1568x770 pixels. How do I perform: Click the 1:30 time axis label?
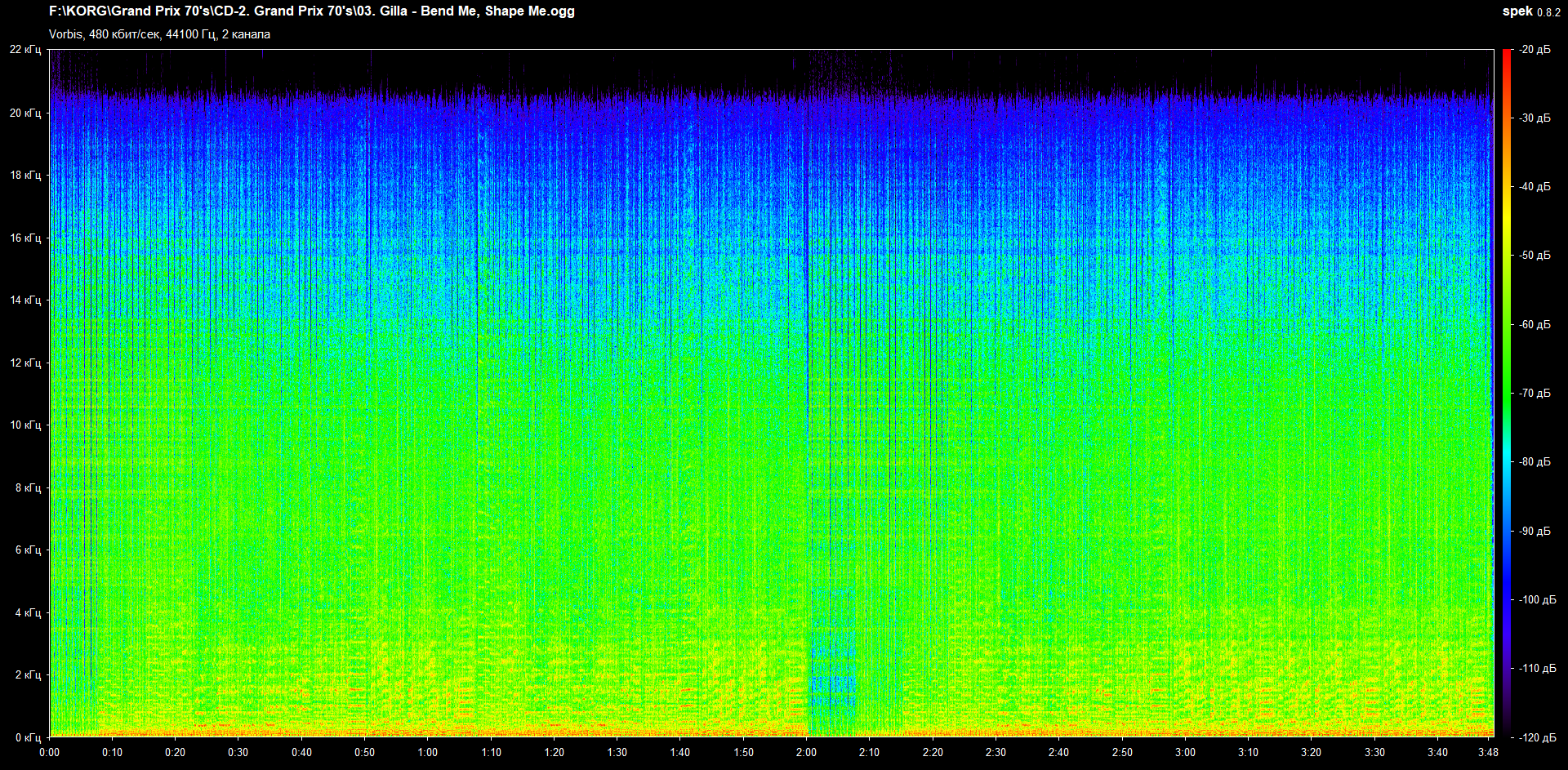(617, 752)
